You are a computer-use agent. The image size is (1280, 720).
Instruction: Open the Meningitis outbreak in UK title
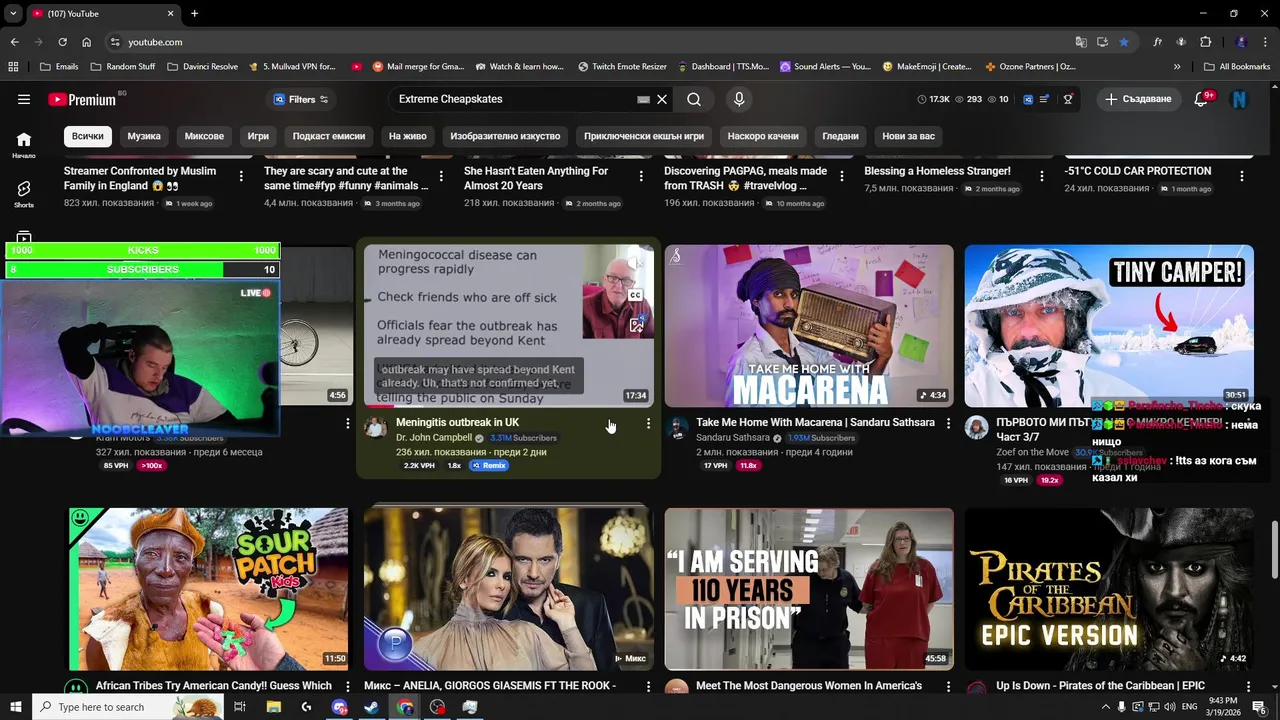(457, 422)
